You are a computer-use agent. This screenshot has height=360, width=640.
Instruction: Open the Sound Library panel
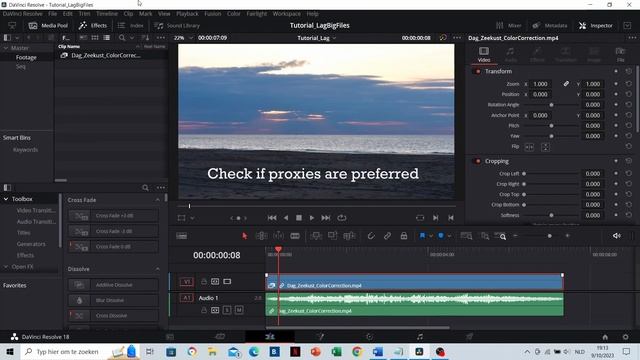(x=177, y=25)
